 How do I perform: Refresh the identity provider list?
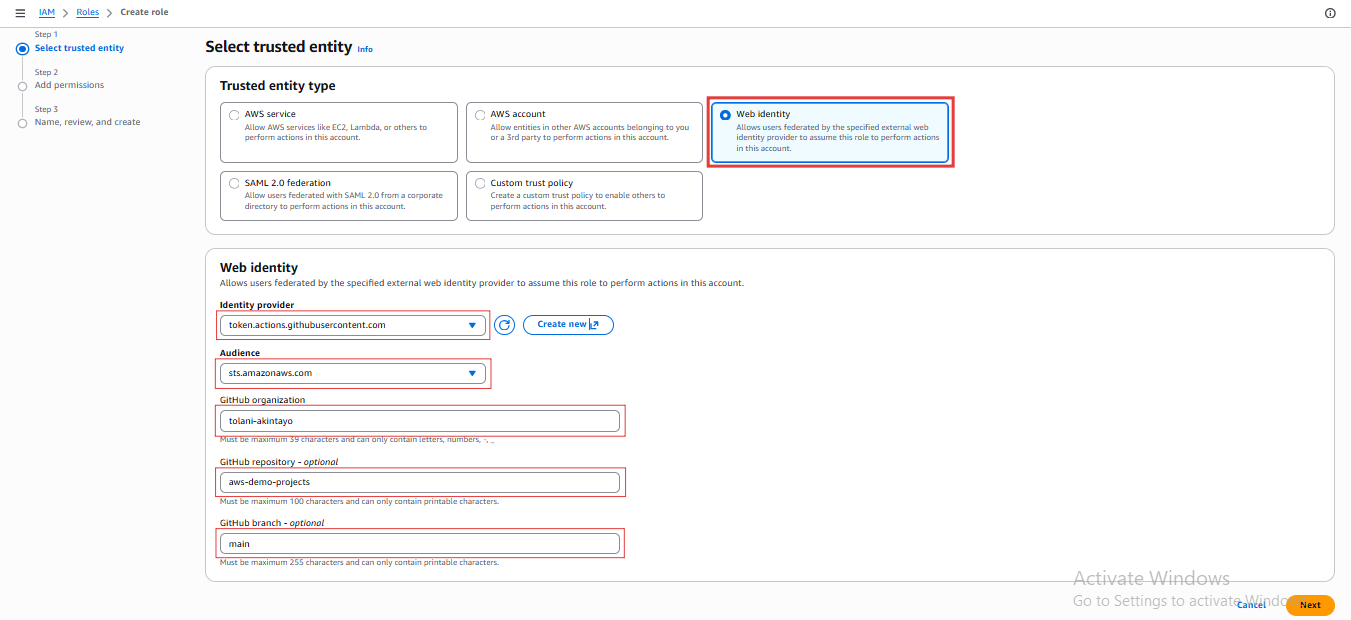[x=505, y=324]
